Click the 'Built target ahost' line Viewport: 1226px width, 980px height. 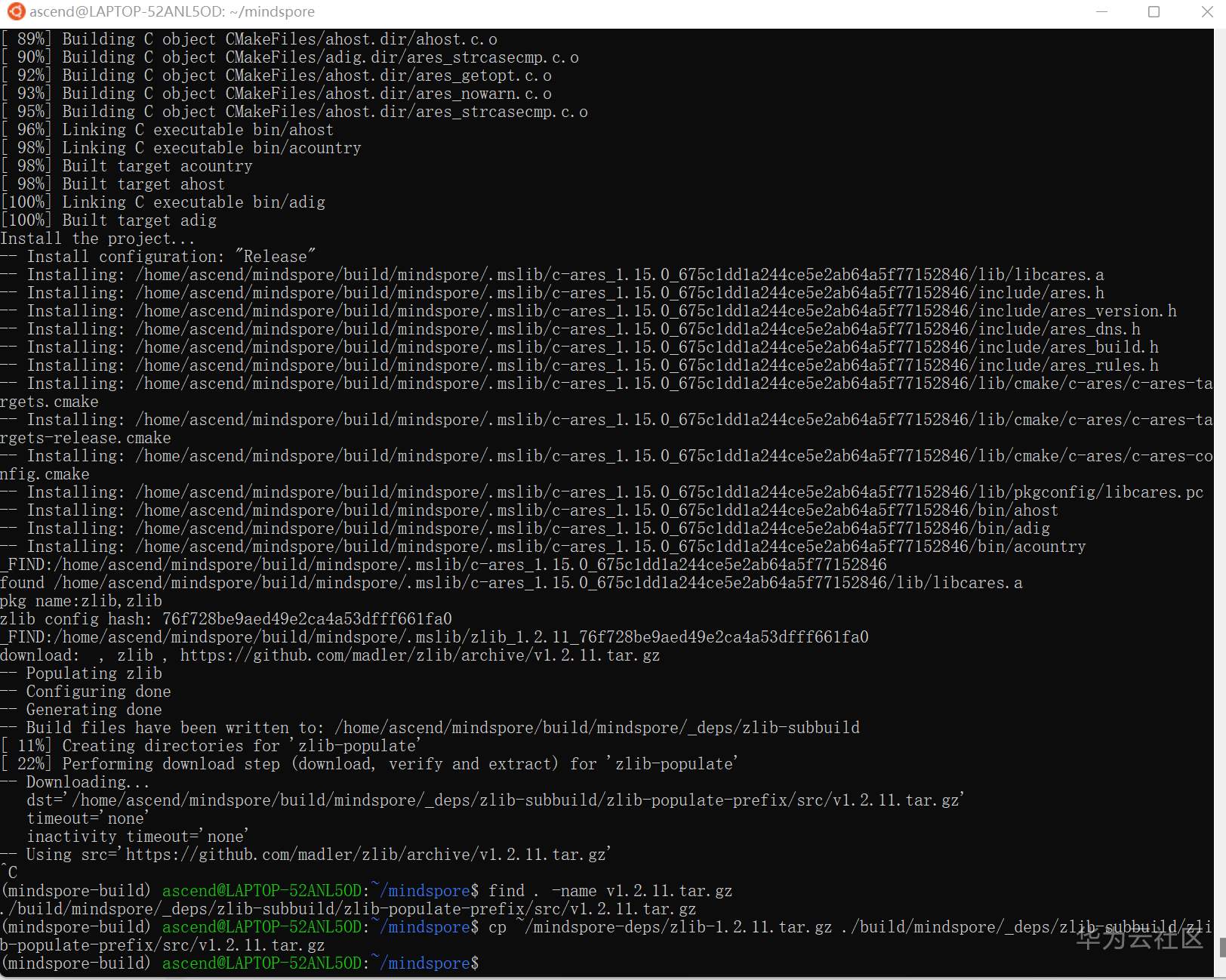tap(112, 184)
